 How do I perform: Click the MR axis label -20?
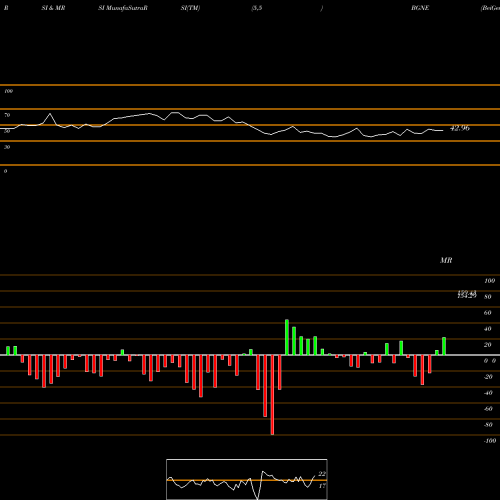point(488,377)
